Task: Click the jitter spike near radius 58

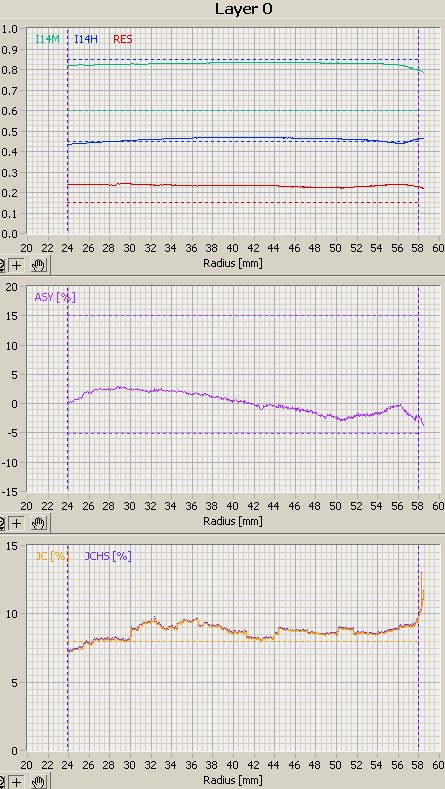Action: click(x=421, y=591)
